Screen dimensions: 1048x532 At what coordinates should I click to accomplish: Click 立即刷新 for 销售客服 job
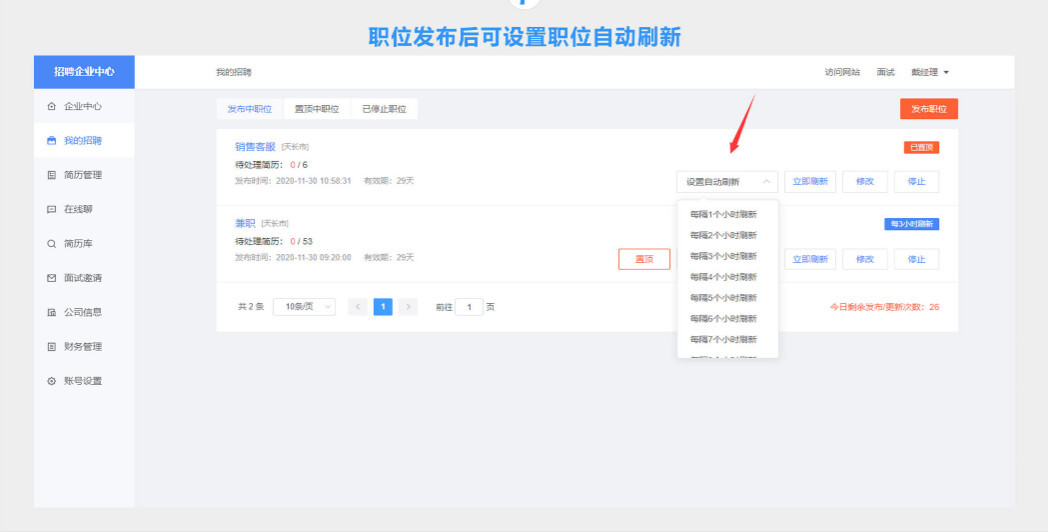coord(810,182)
